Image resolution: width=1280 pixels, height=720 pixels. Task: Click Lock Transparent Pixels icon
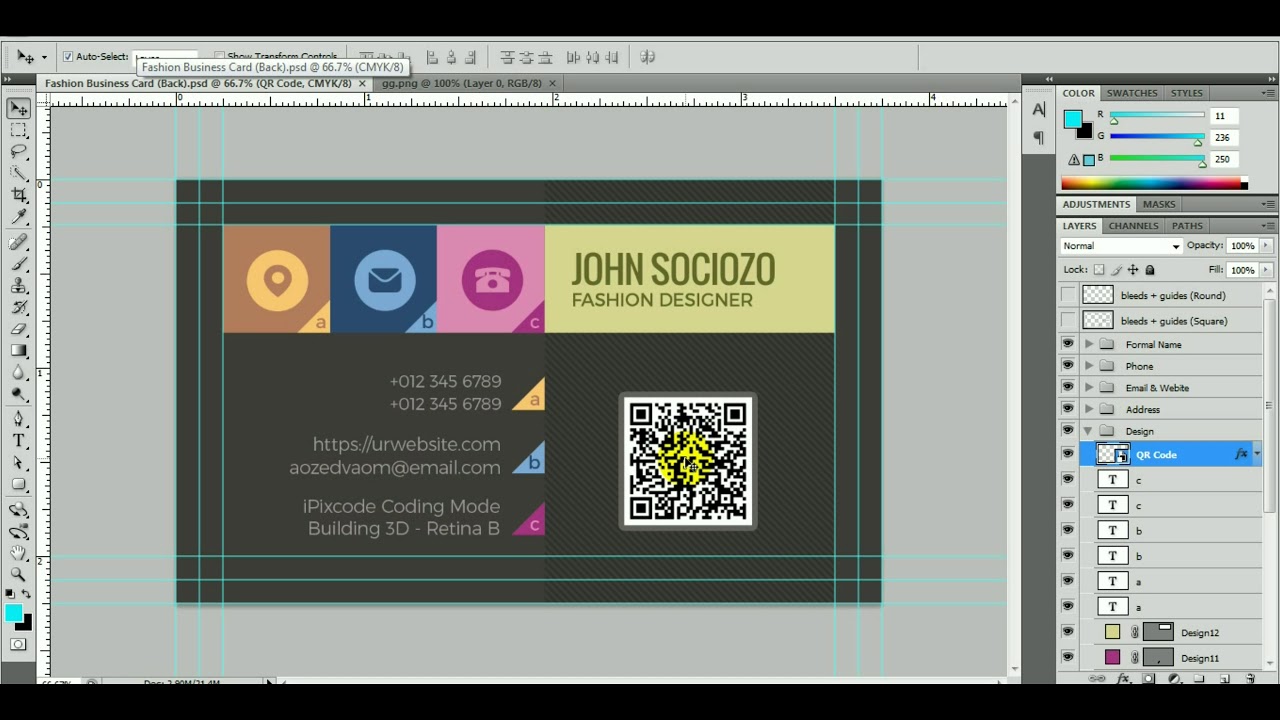[1099, 270]
